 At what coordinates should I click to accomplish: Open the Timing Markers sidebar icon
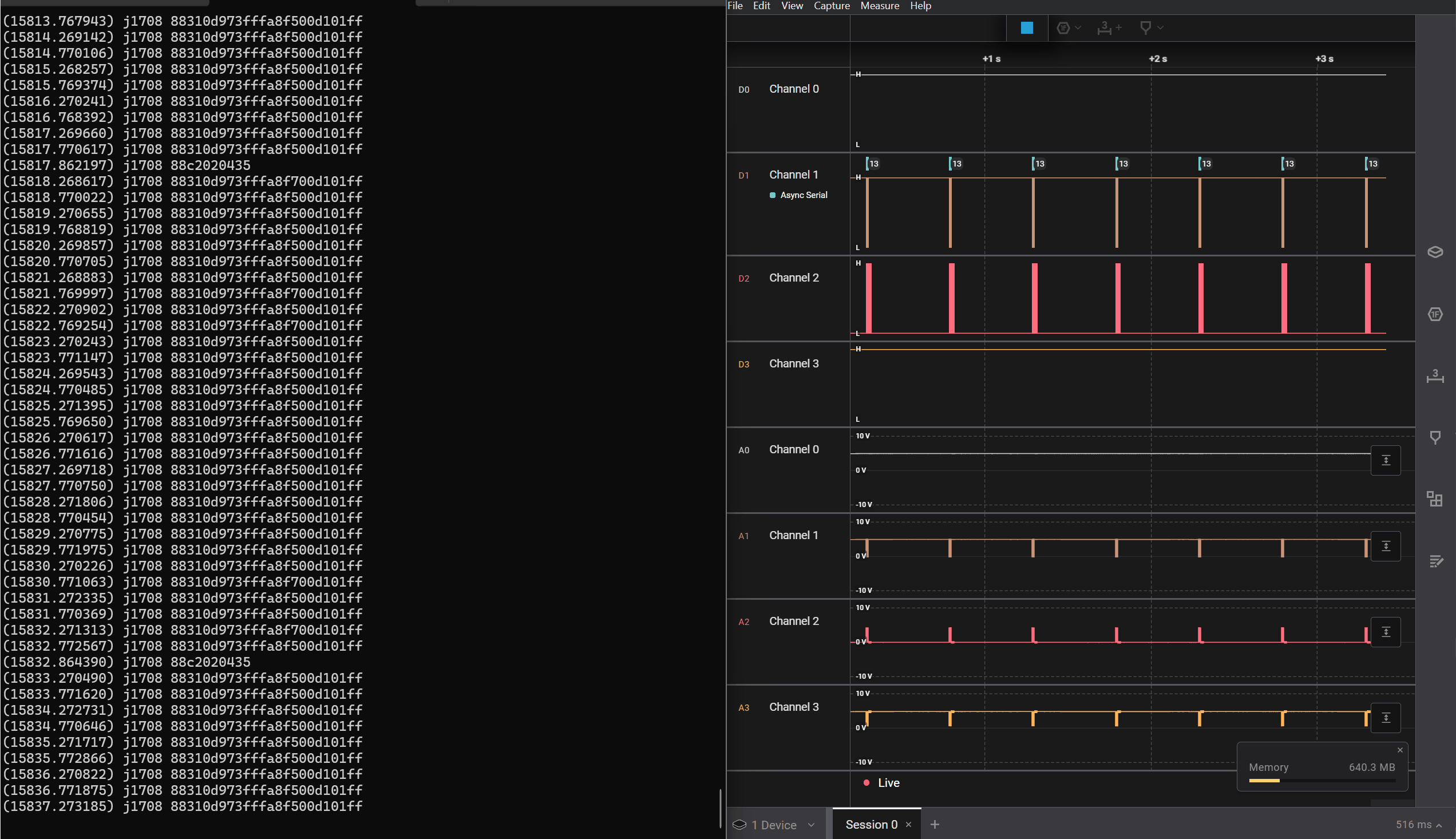1435,438
